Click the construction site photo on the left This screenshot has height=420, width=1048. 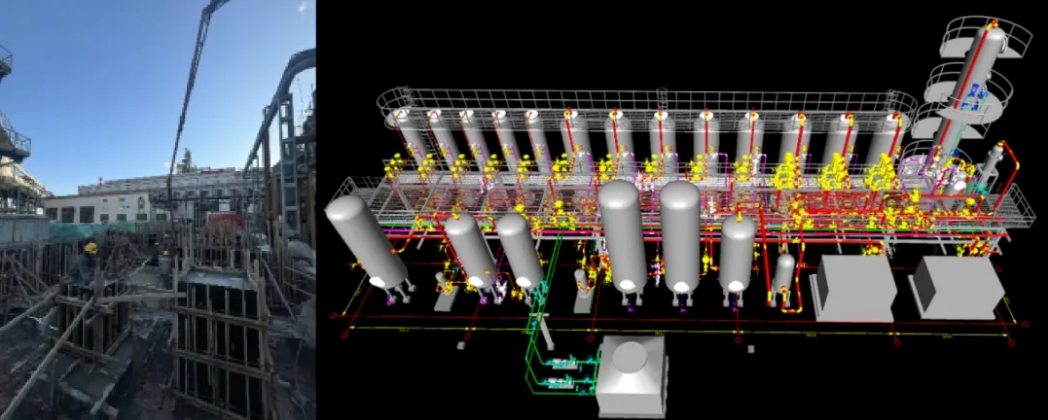(158, 210)
